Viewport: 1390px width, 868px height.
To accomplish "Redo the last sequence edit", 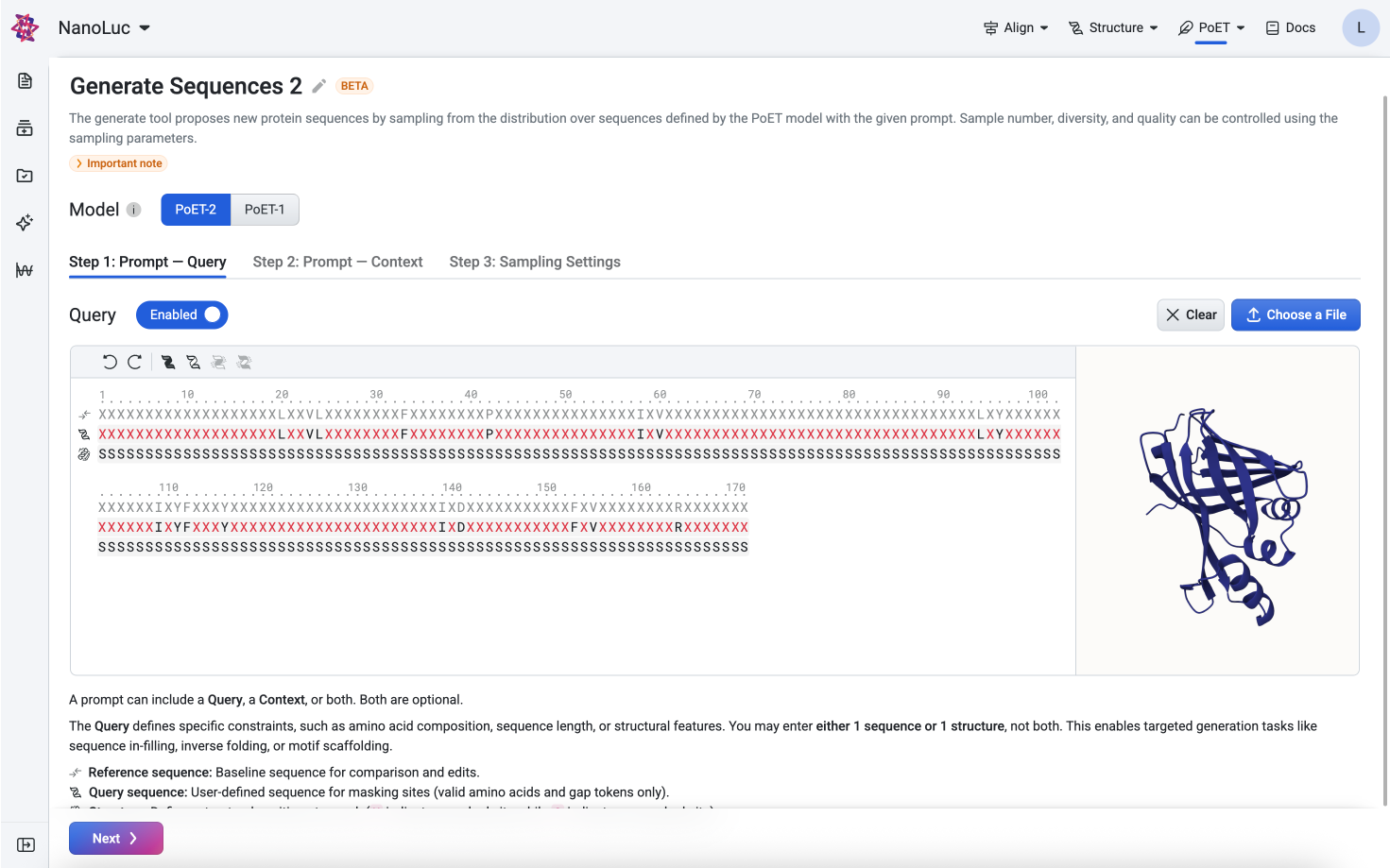I will point(135,362).
